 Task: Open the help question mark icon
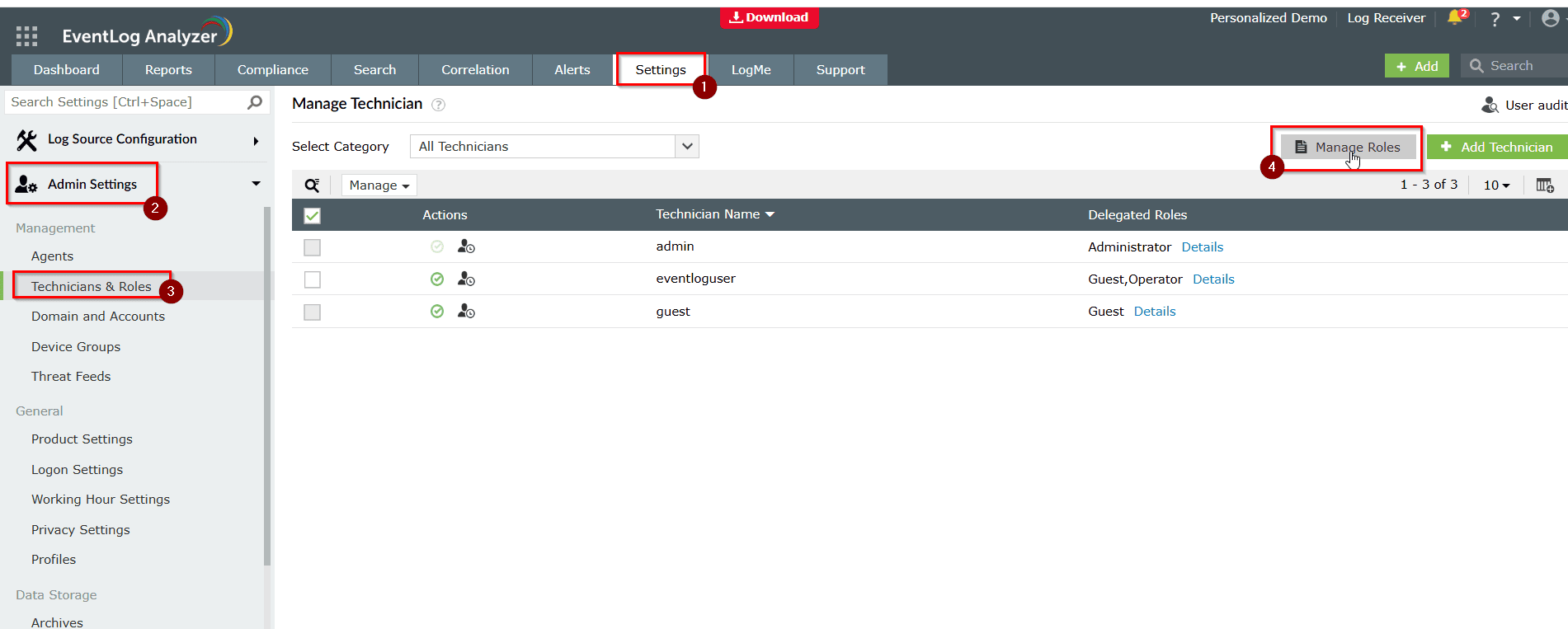point(1495,19)
